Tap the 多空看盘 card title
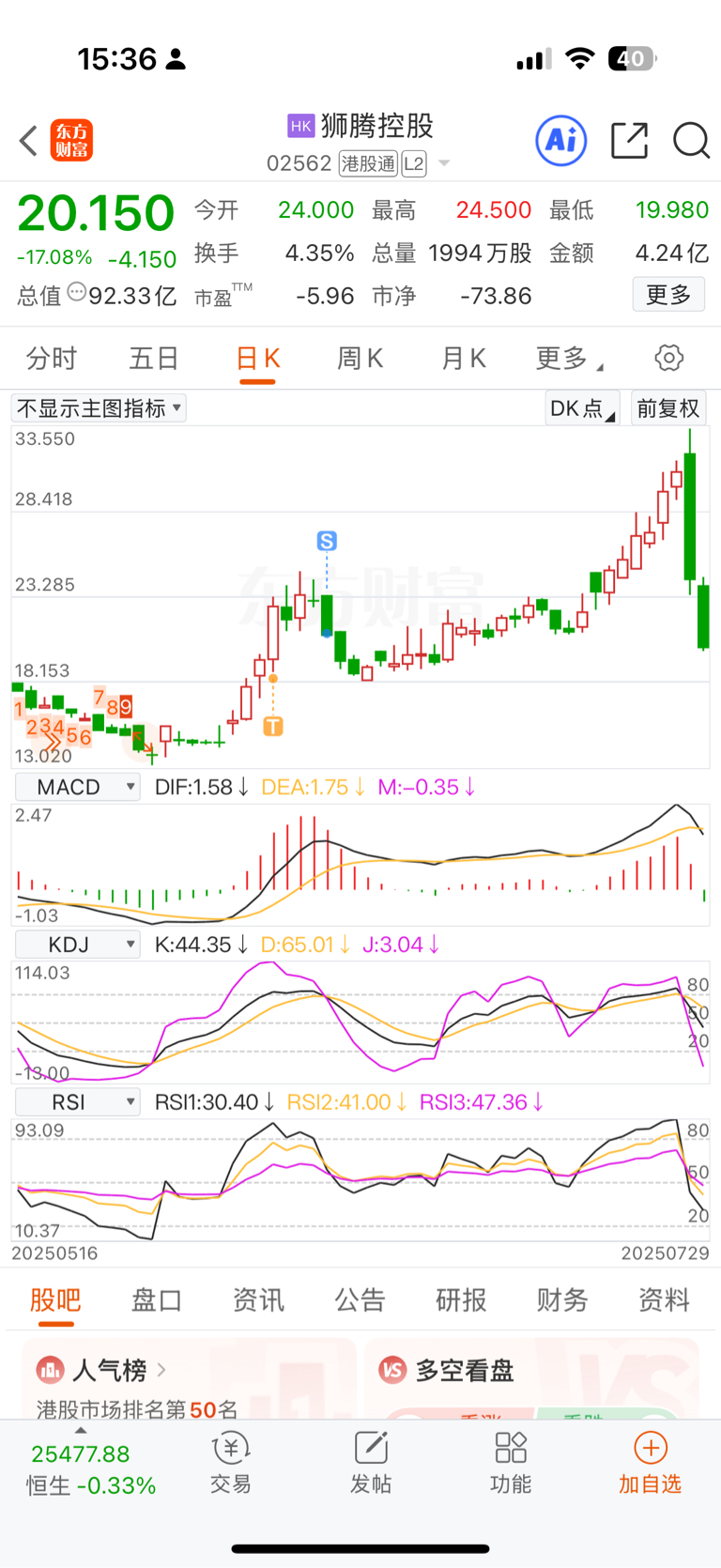Screen dimensions: 721x1568 tap(465, 1371)
